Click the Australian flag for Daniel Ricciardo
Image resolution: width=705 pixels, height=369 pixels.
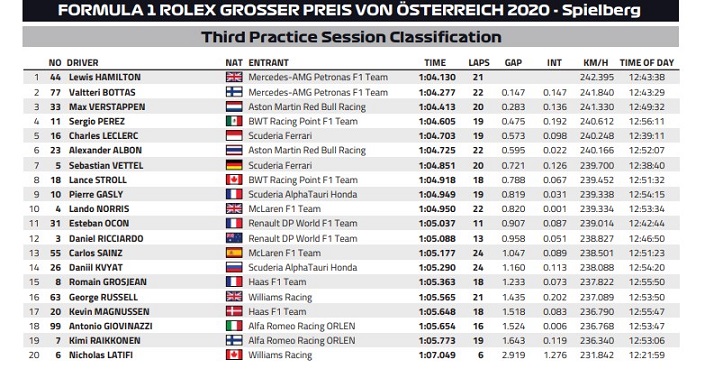click(234, 238)
